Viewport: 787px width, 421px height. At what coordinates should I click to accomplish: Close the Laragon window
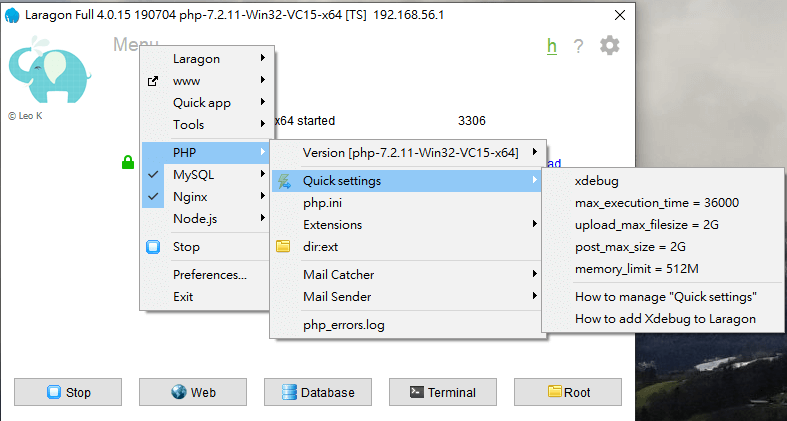tap(620, 16)
